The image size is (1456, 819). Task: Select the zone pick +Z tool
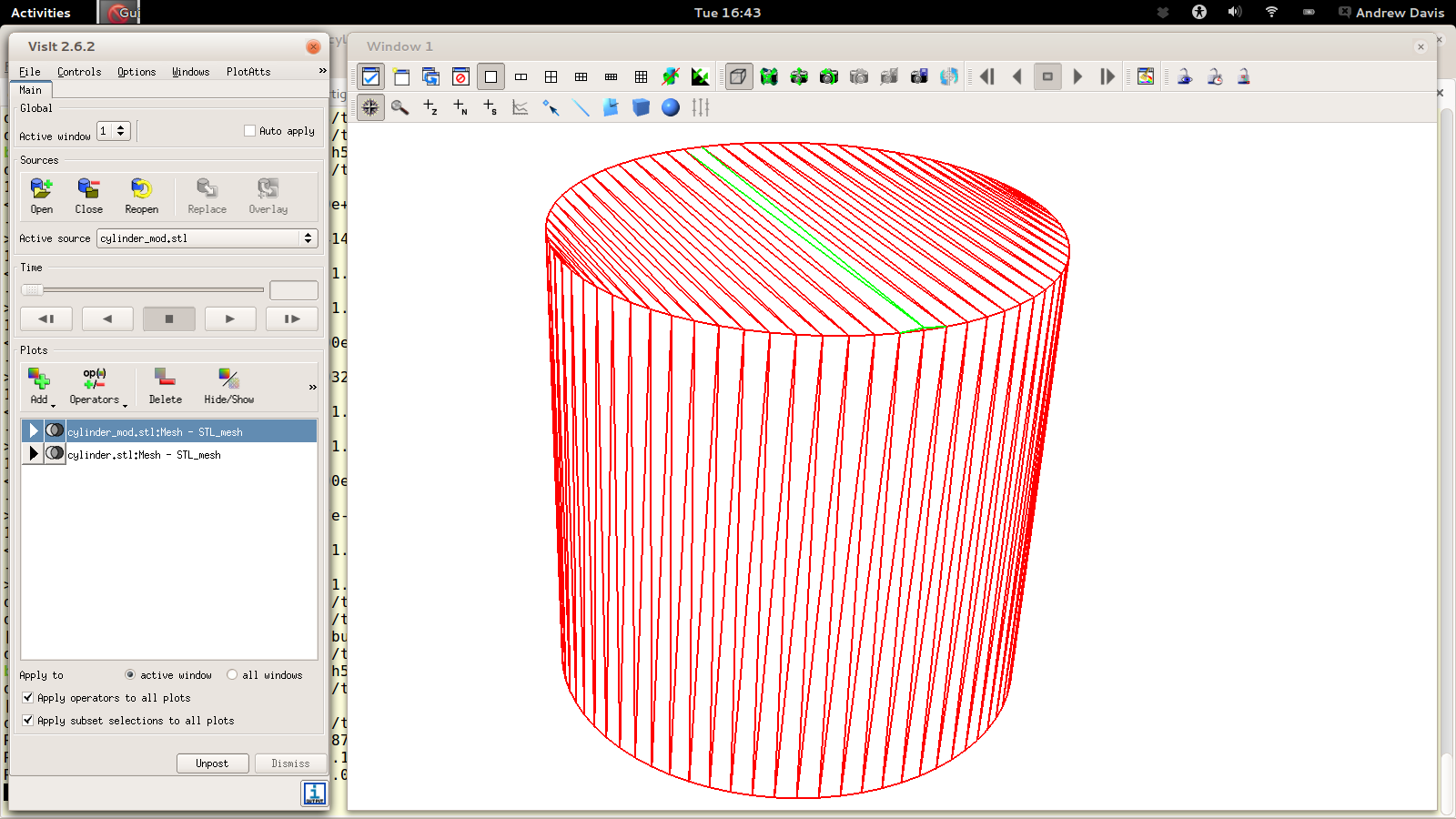430,107
